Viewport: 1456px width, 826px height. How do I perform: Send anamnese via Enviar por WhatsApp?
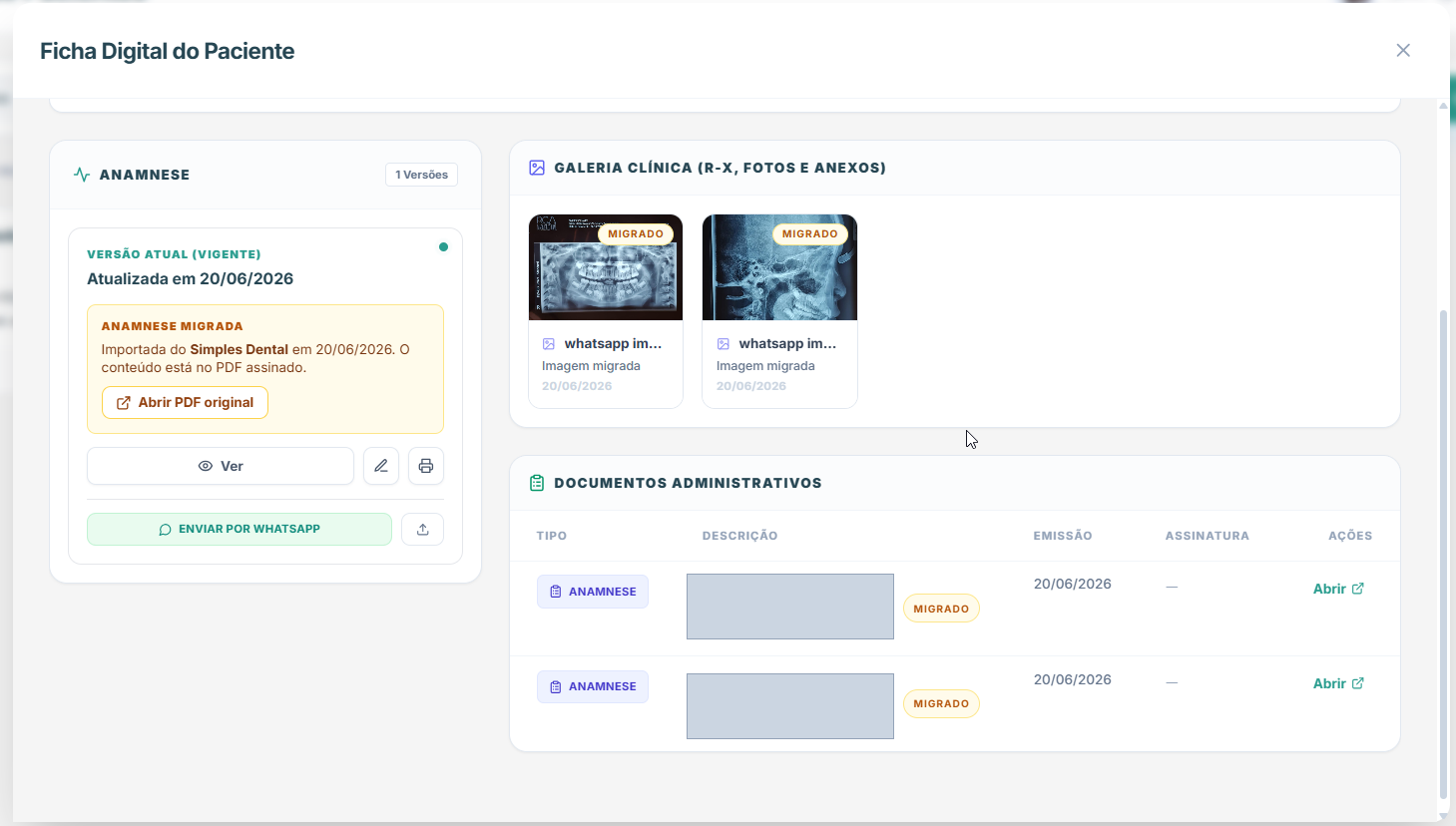coord(240,529)
